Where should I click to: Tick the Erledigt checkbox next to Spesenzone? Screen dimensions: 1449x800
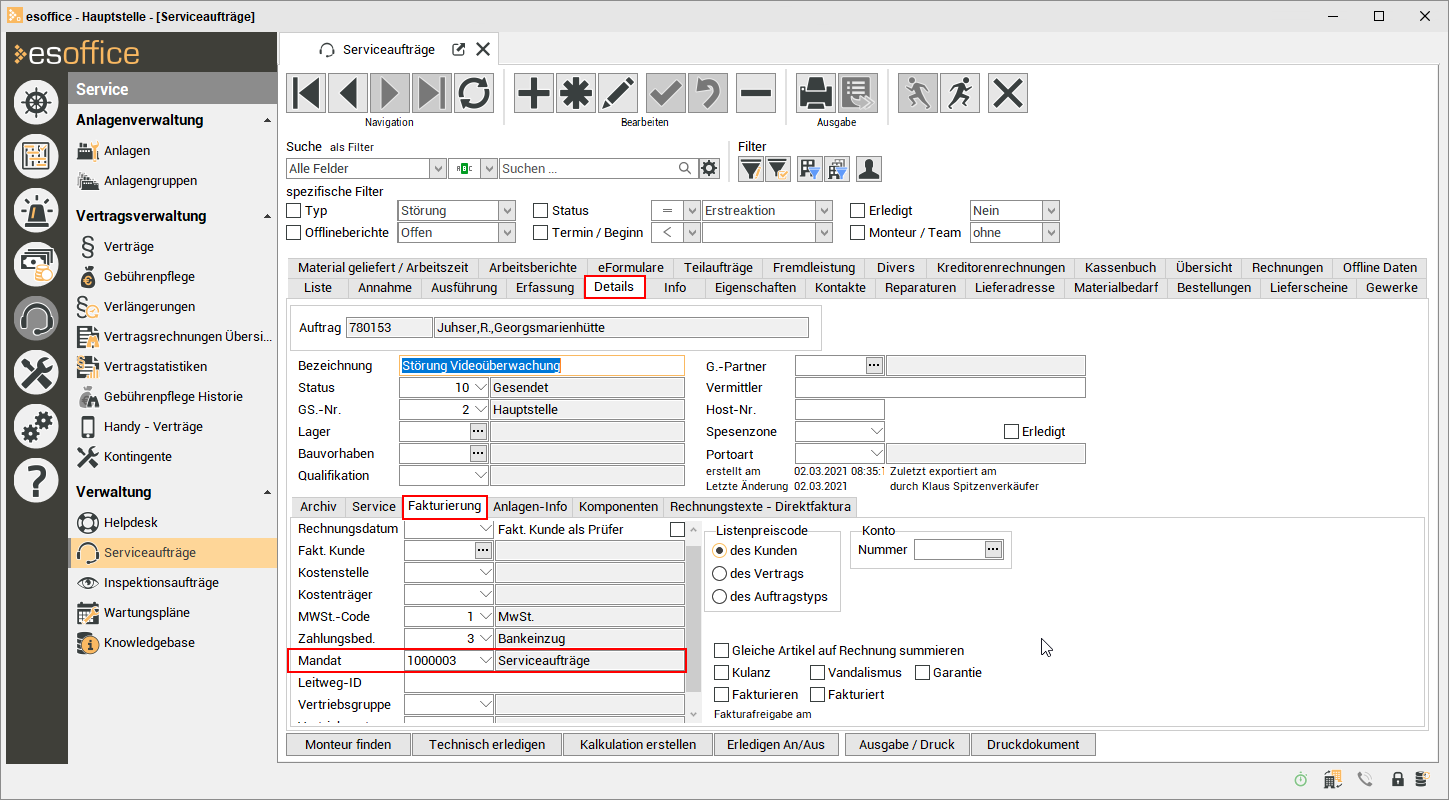(x=1011, y=432)
